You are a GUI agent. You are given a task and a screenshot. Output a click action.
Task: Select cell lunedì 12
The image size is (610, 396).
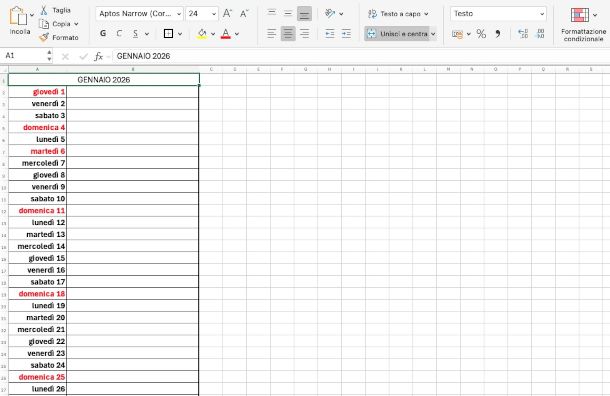coord(37,223)
